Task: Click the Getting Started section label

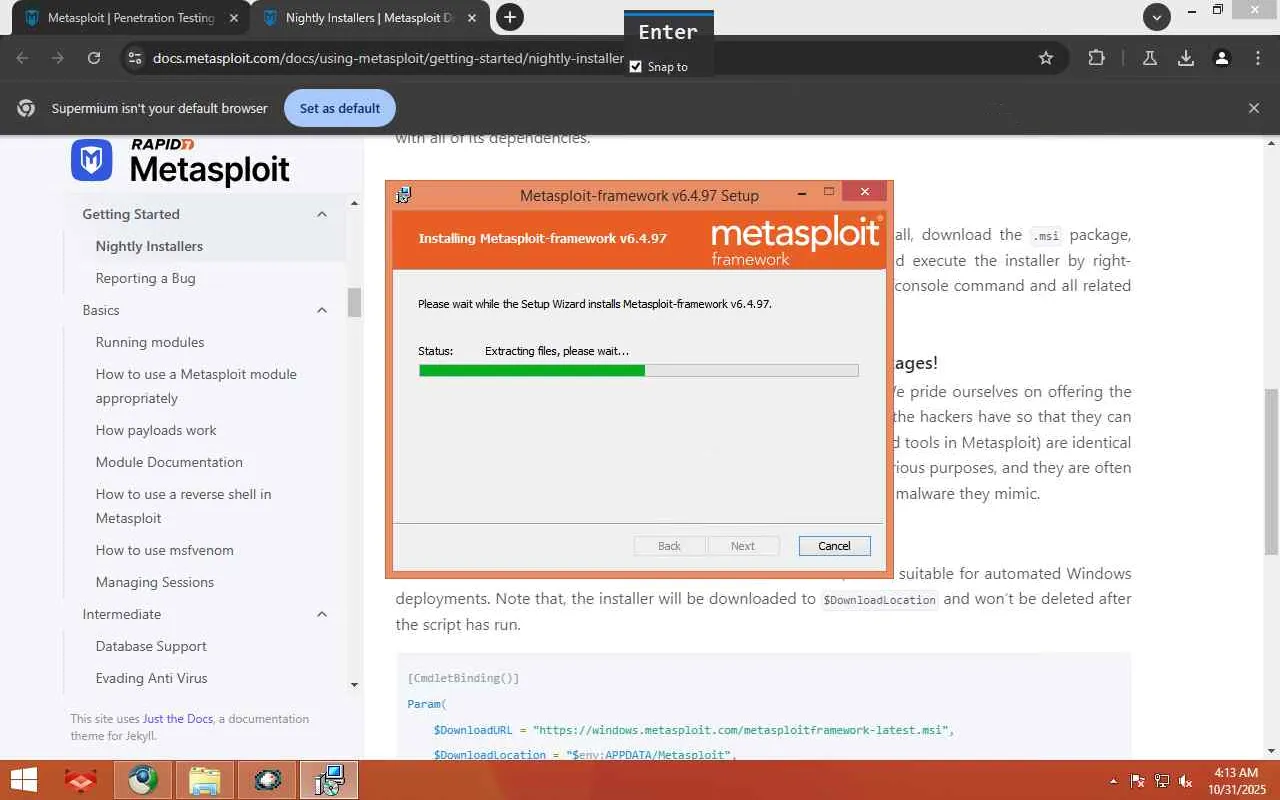Action: pos(131,214)
